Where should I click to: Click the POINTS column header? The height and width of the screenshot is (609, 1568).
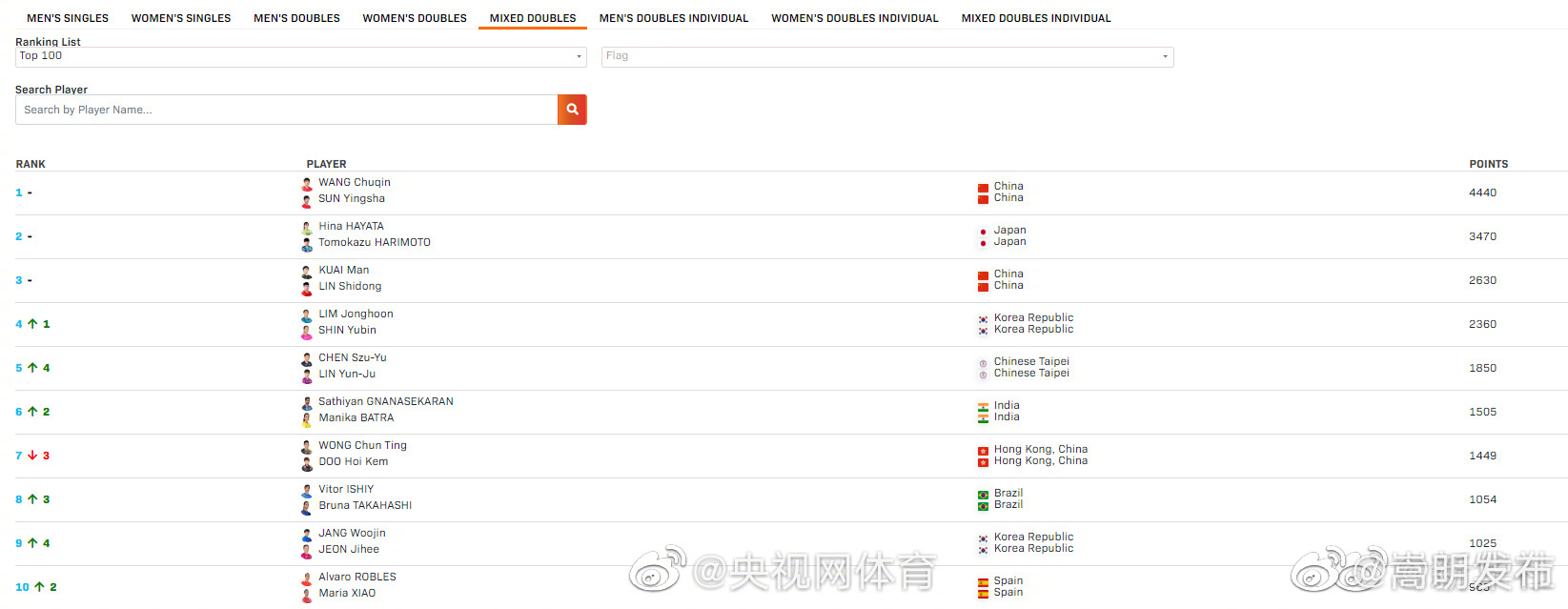pos(1489,164)
